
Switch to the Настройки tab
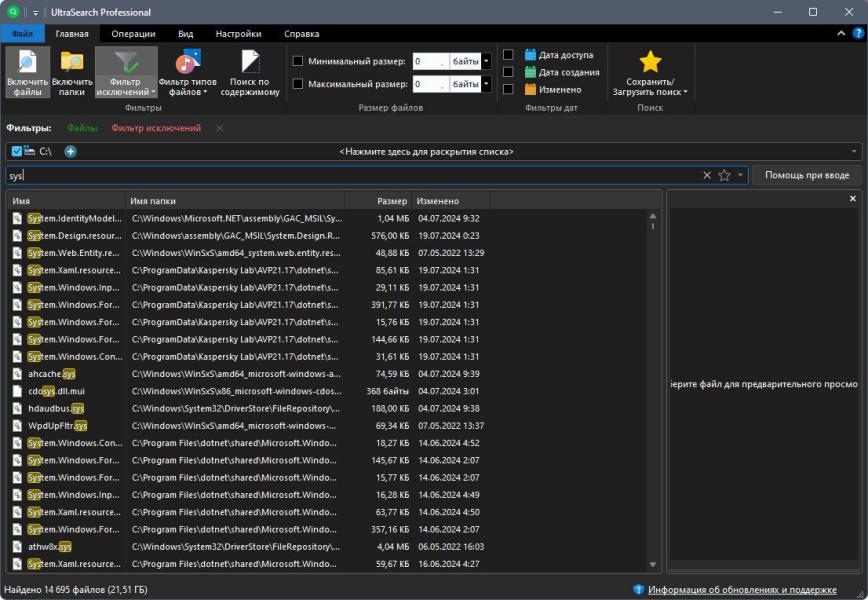[239, 33]
